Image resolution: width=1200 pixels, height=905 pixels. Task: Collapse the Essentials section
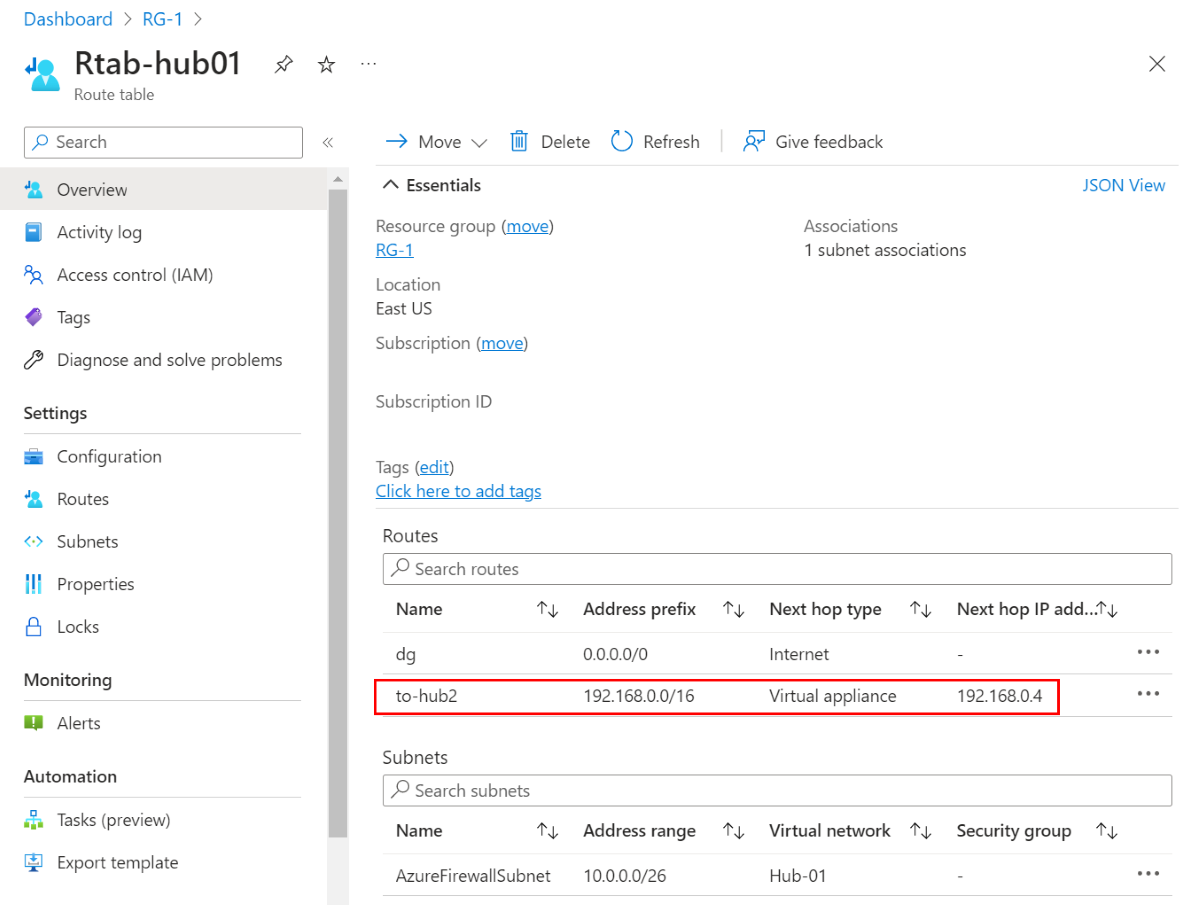click(389, 185)
